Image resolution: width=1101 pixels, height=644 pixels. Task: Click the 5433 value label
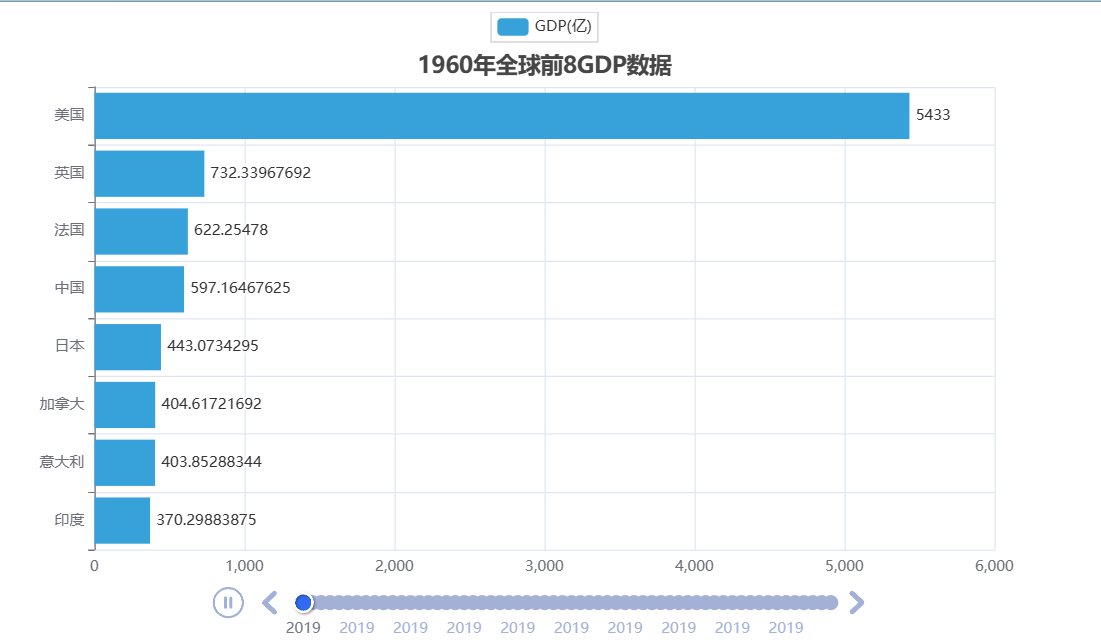[933, 115]
